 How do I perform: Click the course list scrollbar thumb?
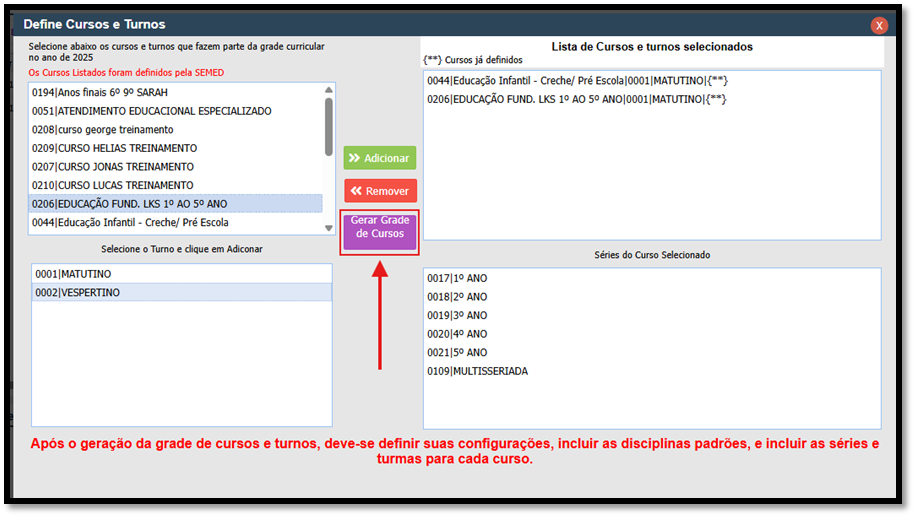329,125
